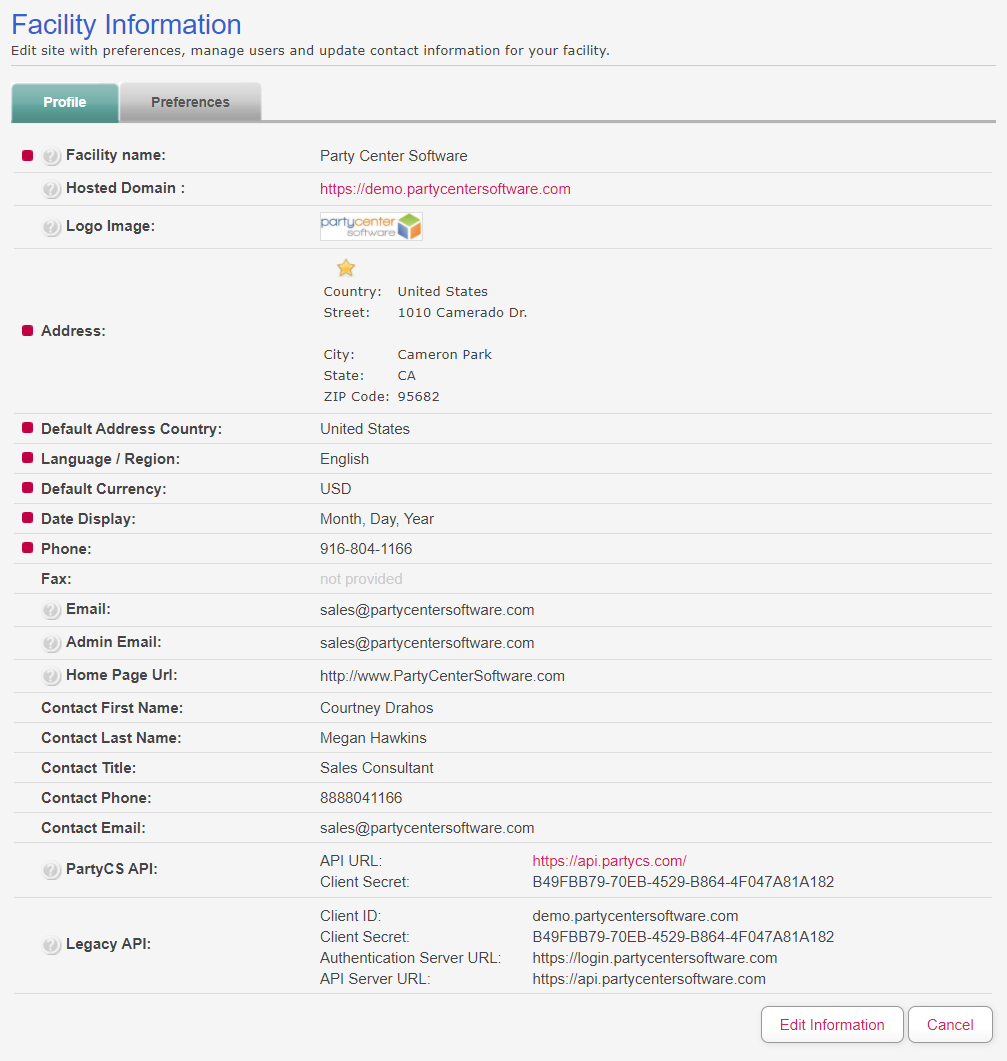Select the date display value Month, Day, Year

[377, 519]
